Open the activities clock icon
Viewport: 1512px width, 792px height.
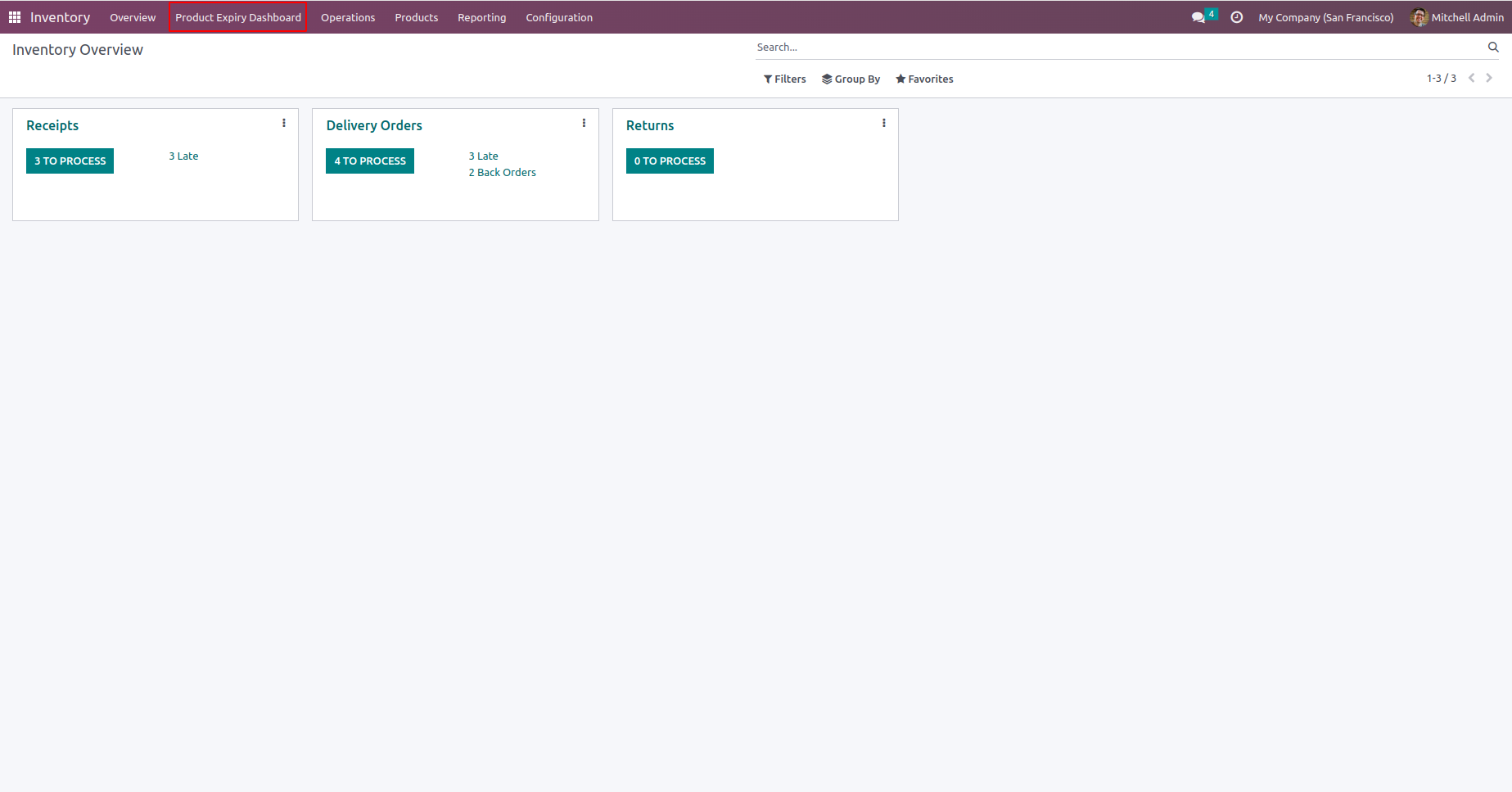1237,17
